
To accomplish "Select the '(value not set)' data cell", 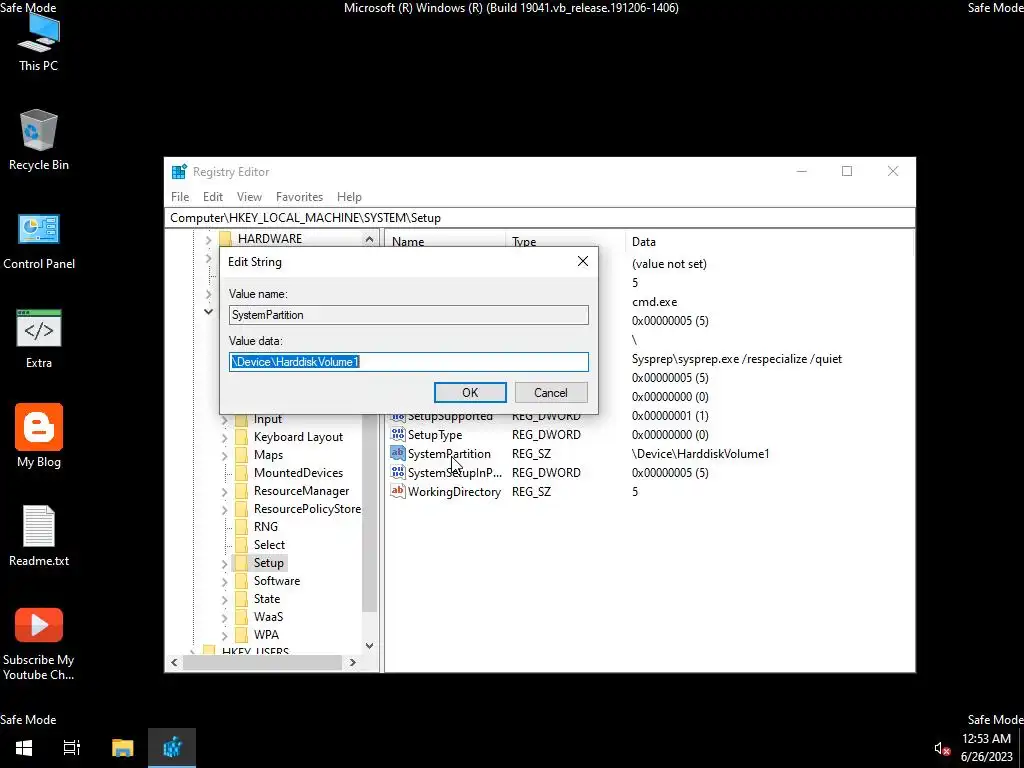I will 669,264.
